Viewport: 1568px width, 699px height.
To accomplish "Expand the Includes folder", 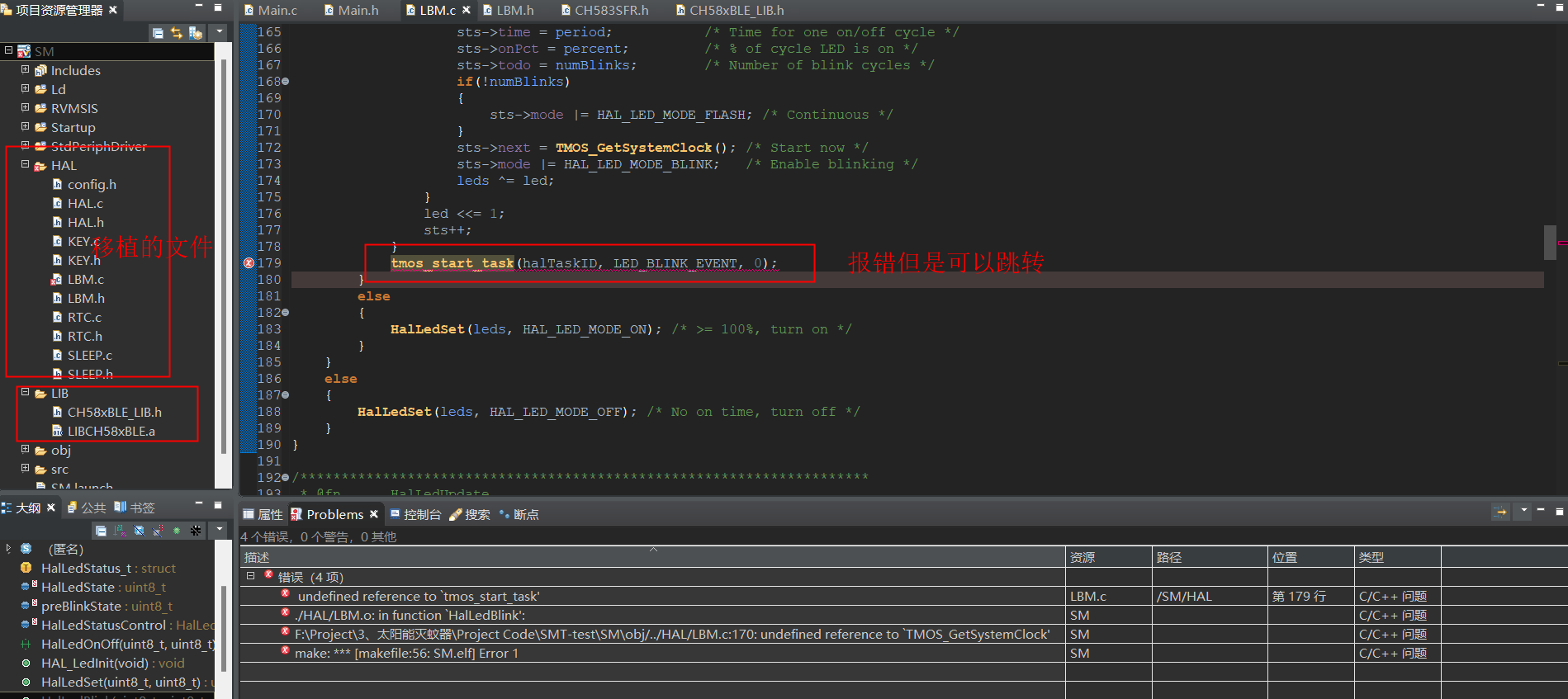I will pyautogui.click(x=25, y=69).
